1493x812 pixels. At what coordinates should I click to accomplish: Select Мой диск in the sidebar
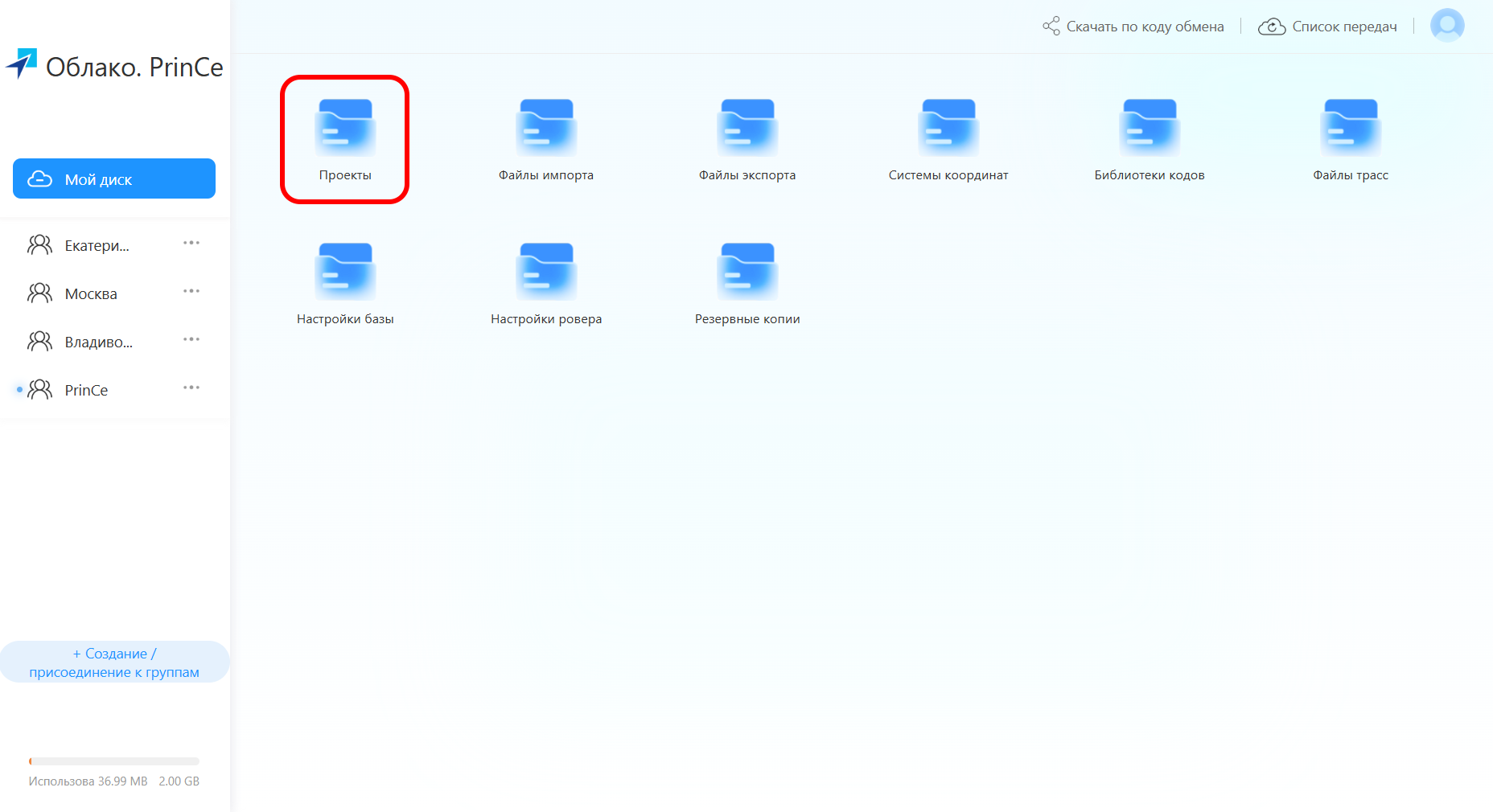tap(114, 178)
